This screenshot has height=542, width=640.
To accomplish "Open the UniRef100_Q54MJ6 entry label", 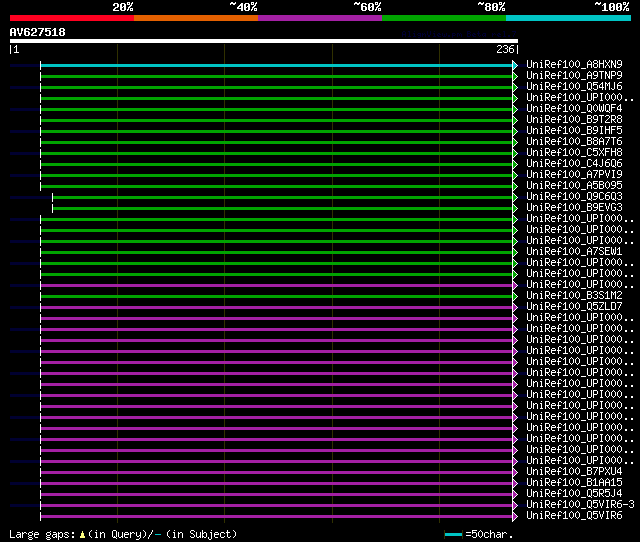I will (574, 87).
